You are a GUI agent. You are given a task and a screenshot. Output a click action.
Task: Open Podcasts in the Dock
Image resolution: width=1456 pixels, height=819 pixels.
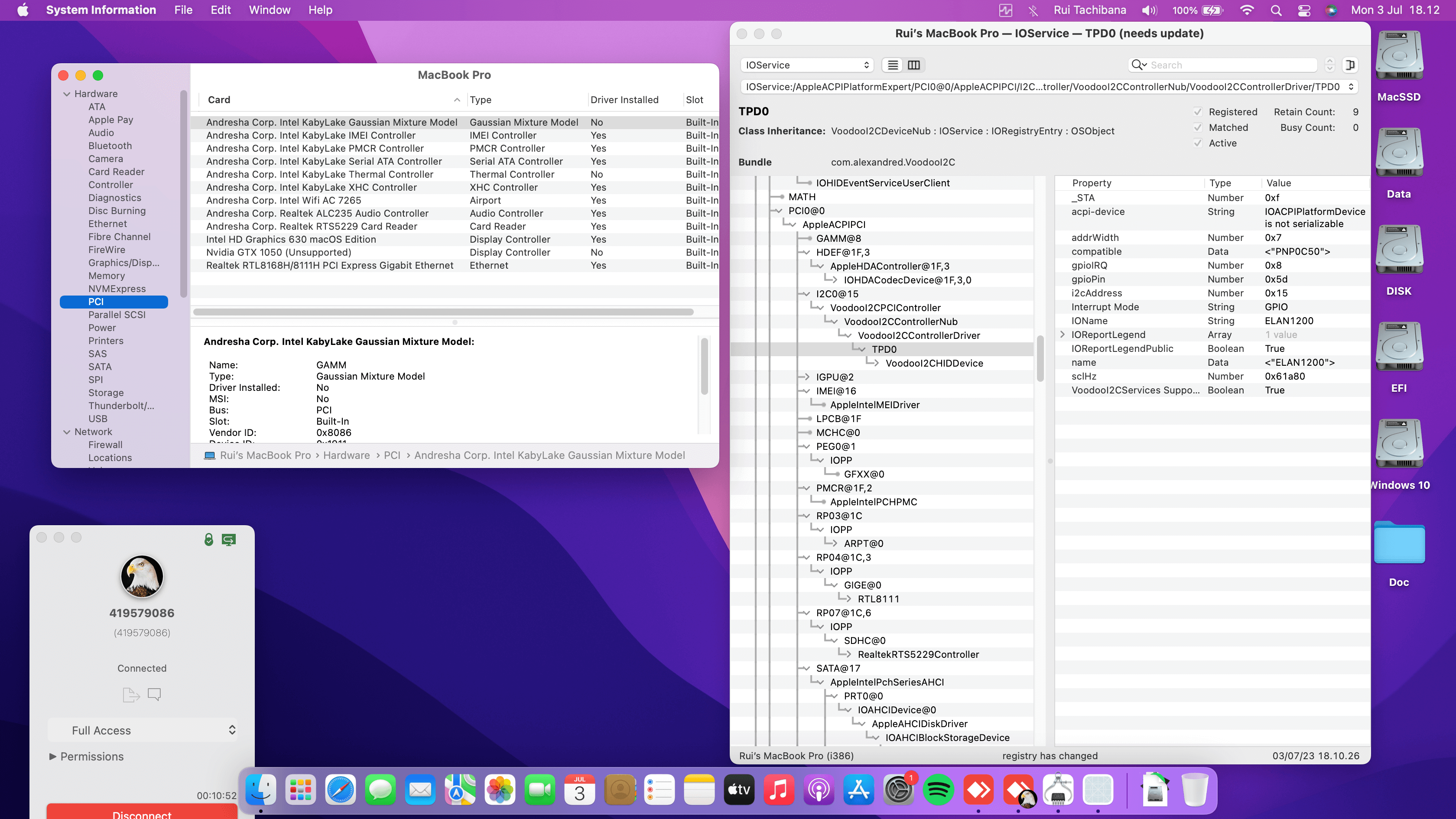pos(819,790)
